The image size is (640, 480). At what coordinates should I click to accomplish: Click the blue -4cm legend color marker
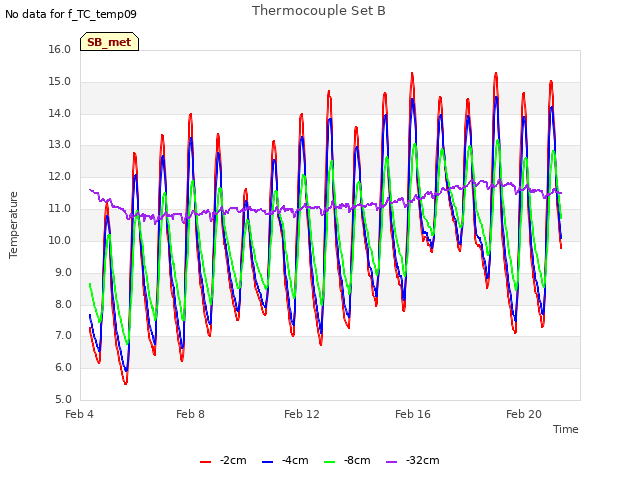[x=267, y=462]
